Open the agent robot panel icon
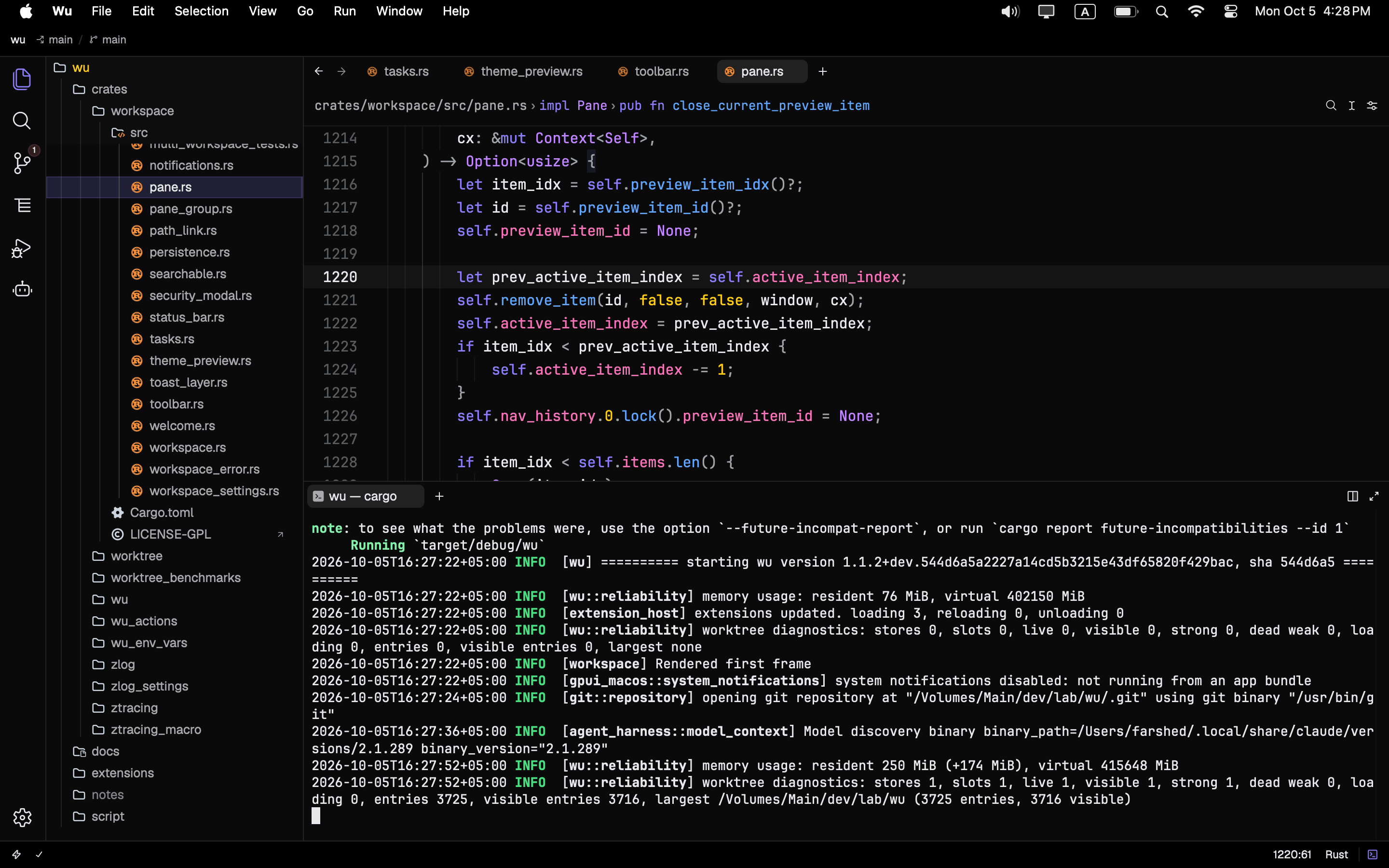The height and width of the screenshot is (868, 1389). click(22, 289)
